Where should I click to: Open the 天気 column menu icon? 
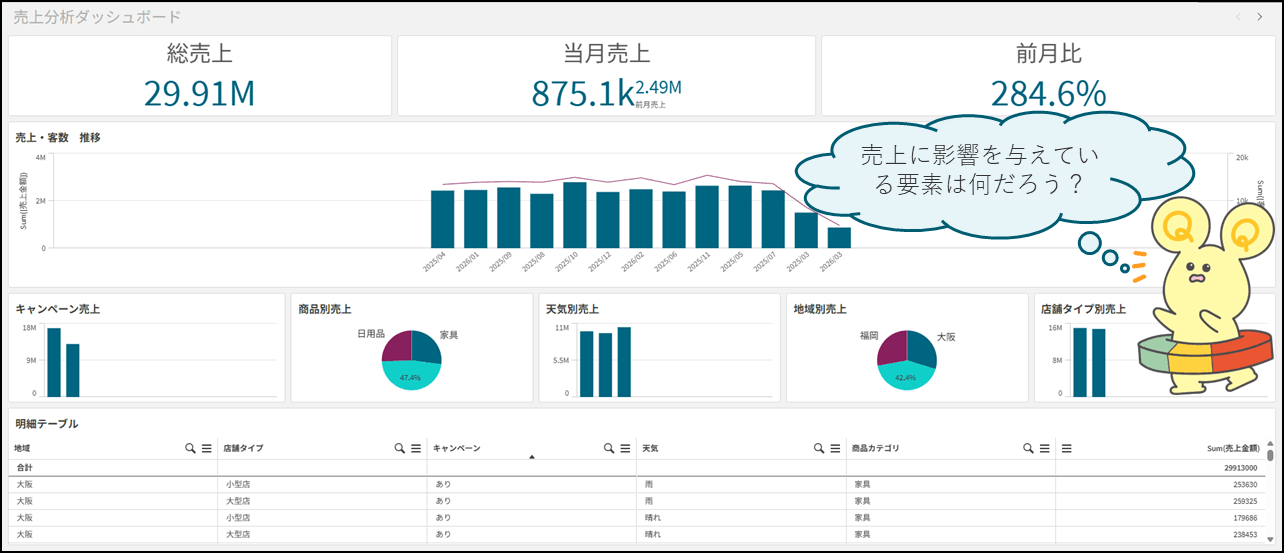(x=834, y=449)
